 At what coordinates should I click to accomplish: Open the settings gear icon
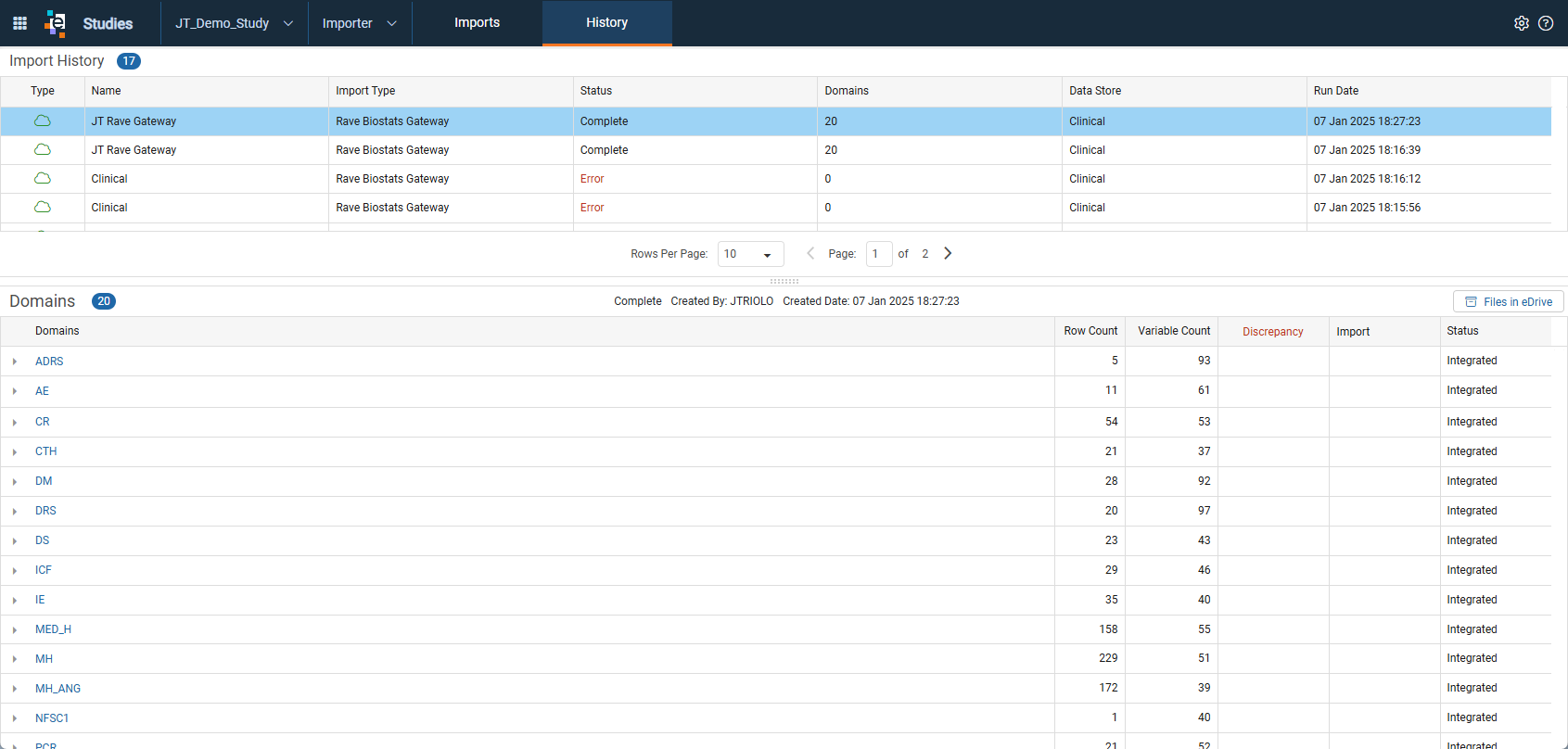pos(1522,23)
